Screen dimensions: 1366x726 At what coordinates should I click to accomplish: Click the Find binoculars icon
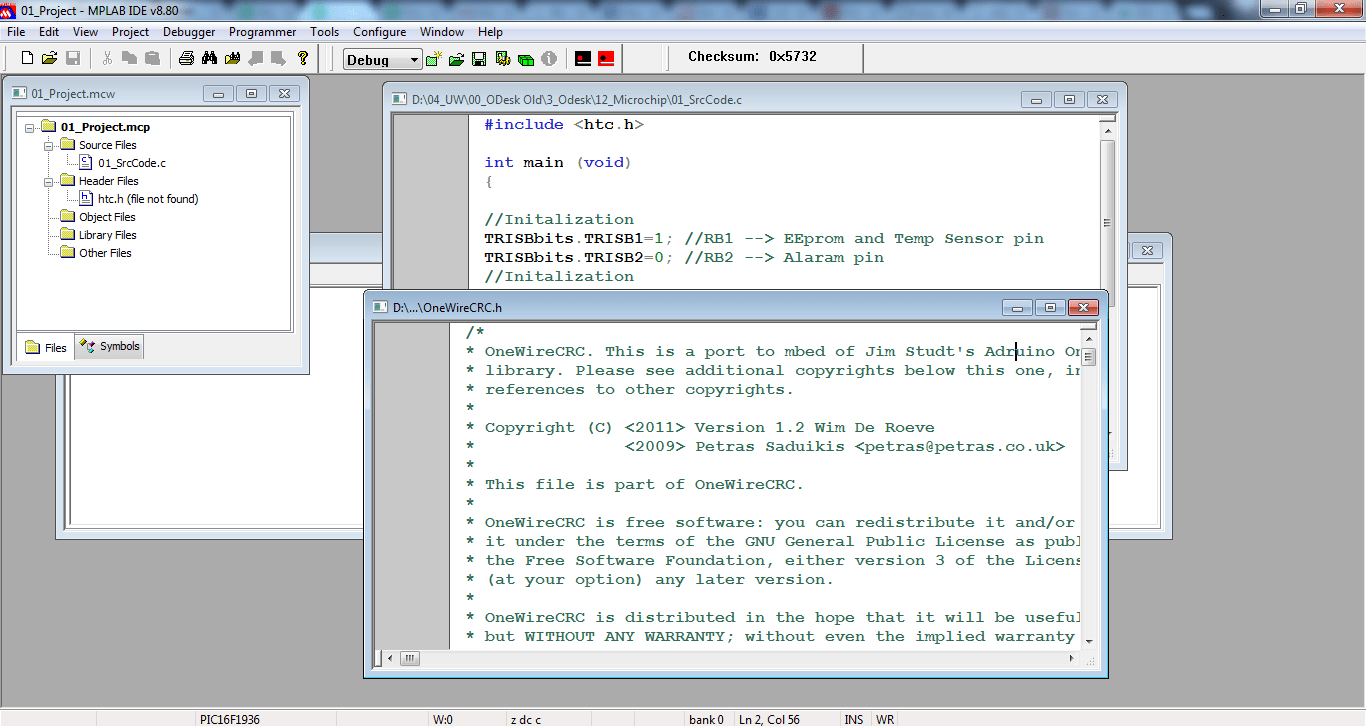(210, 59)
